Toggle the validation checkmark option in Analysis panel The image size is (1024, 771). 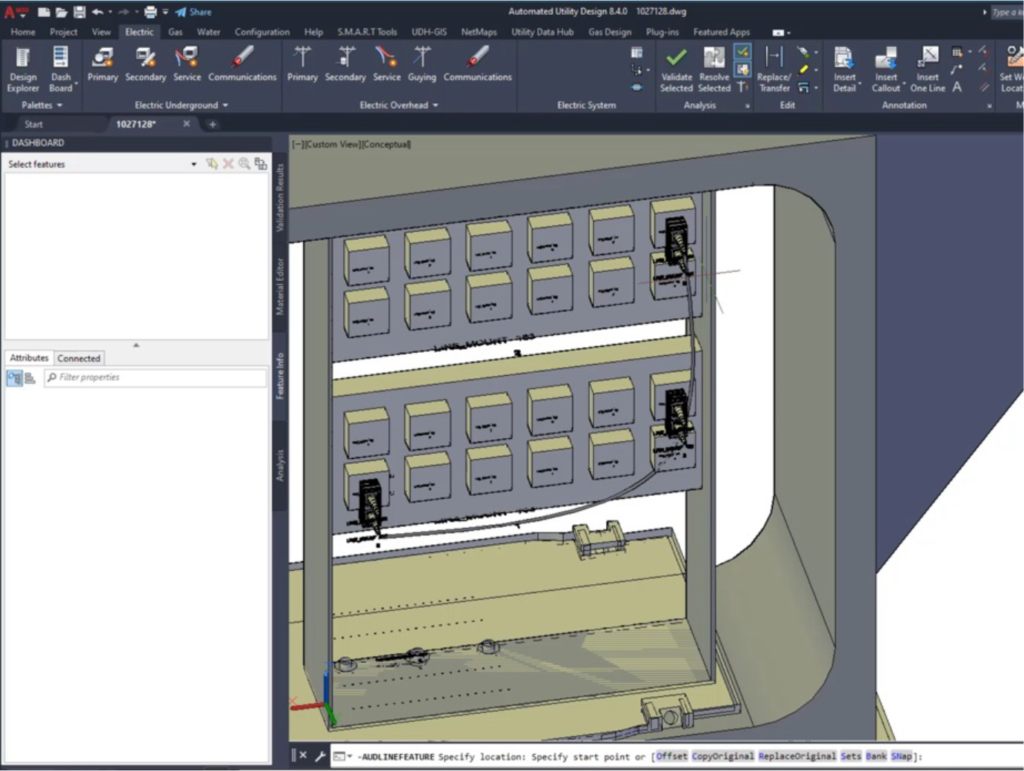tap(743, 52)
